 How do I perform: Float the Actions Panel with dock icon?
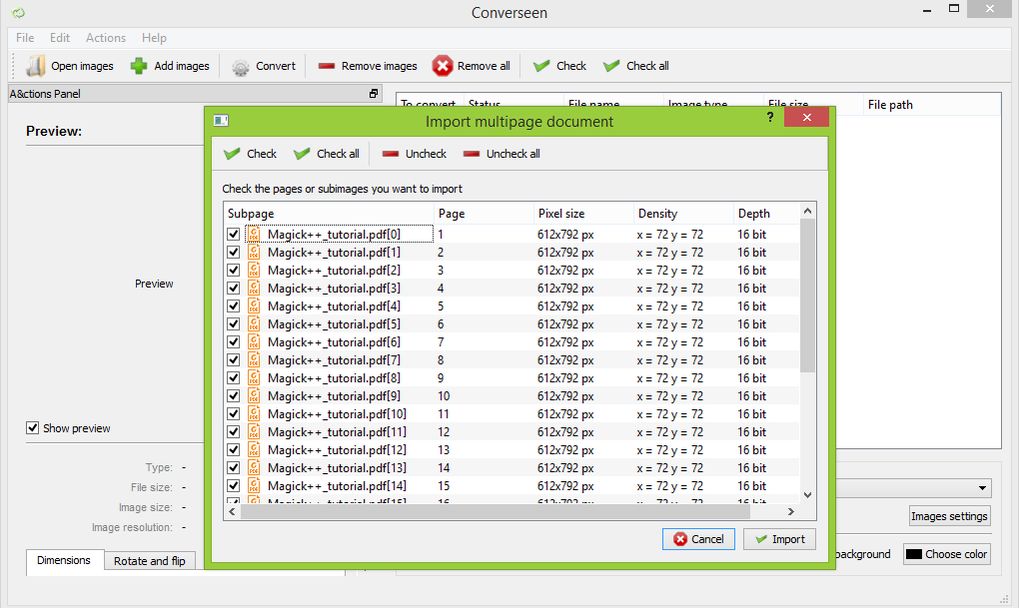(374, 94)
